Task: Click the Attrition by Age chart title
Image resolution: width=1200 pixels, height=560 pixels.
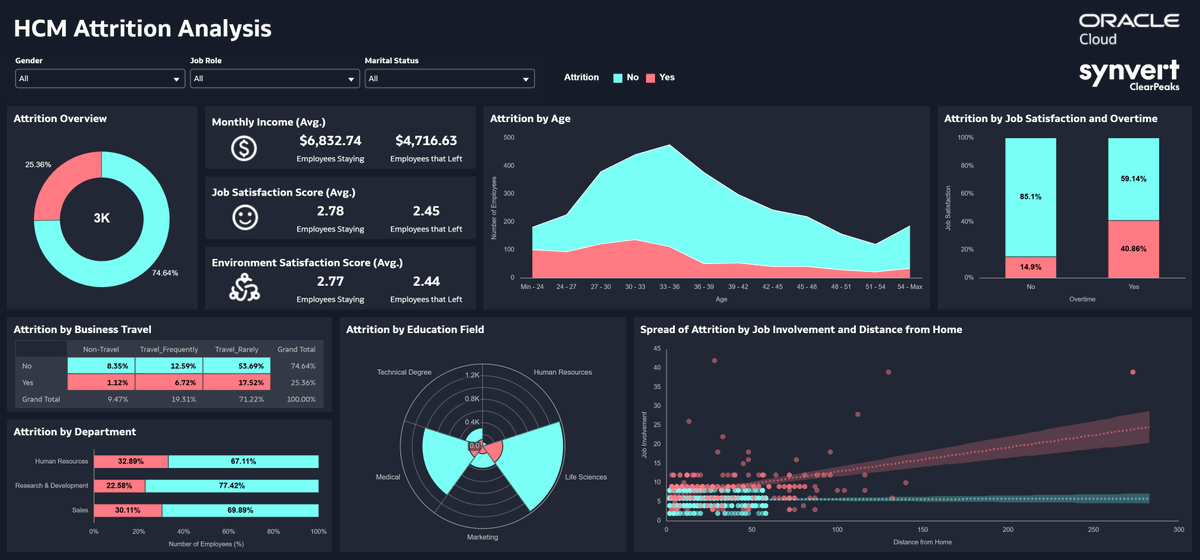Action: [x=530, y=118]
